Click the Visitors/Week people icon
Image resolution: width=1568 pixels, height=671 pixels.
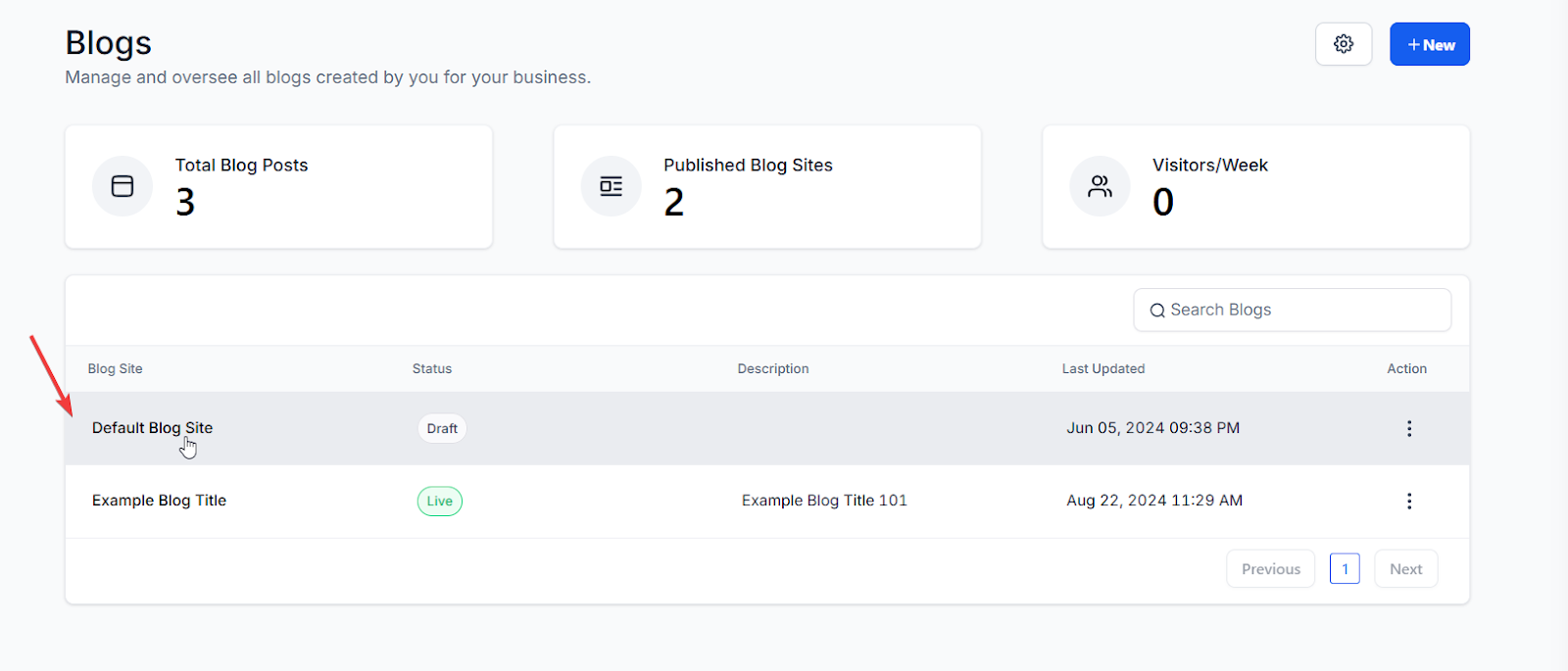pyautogui.click(x=1100, y=186)
